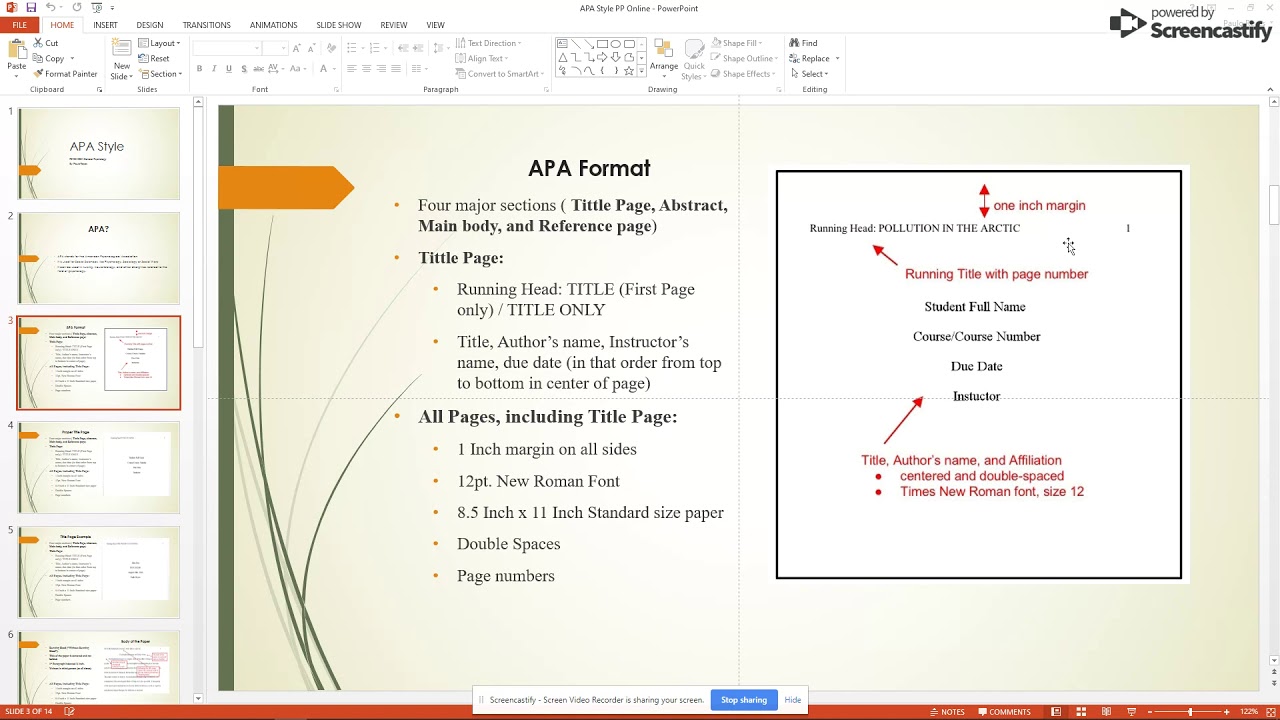The image size is (1280, 720).
Task: Switch to Reading View icon
Action: point(1104,712)
